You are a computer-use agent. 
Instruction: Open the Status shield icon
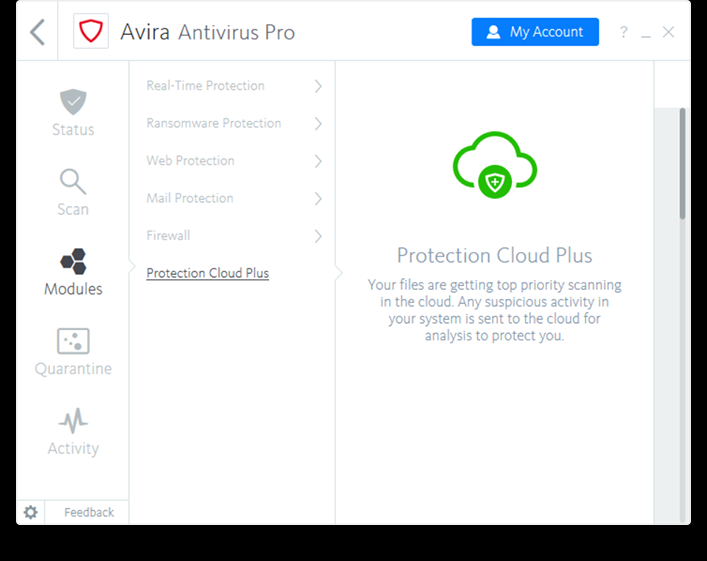73,102
